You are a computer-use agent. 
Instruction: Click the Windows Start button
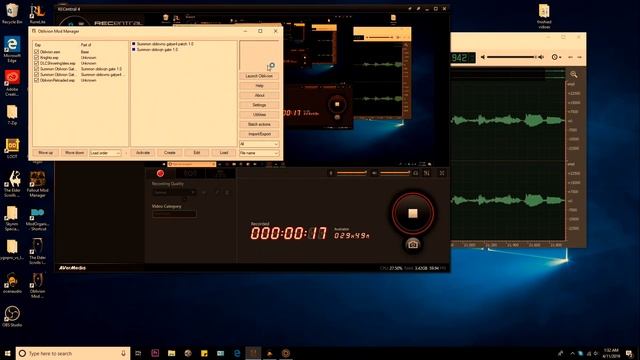click(x=7, y=353)
